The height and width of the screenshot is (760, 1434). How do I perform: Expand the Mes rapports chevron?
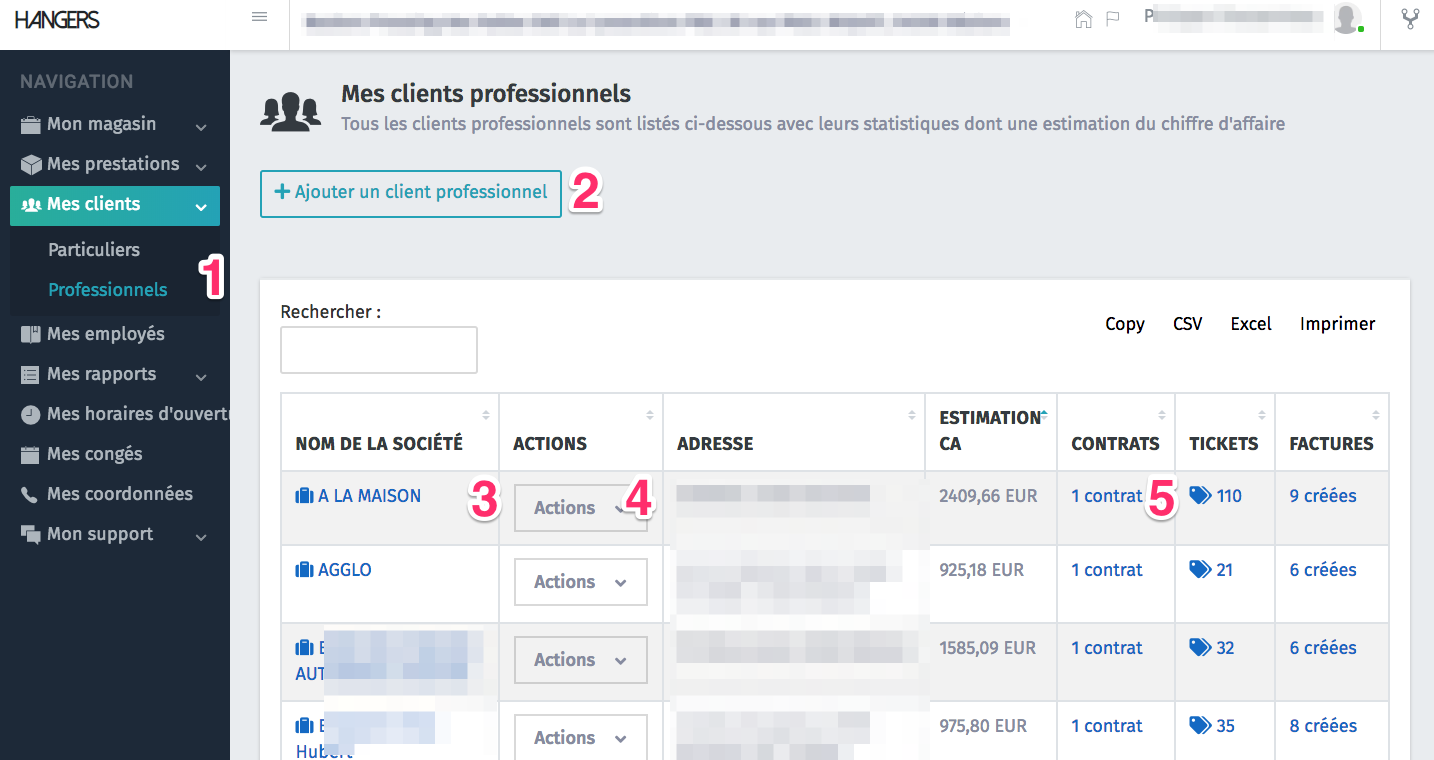click(x=201, y=377)
